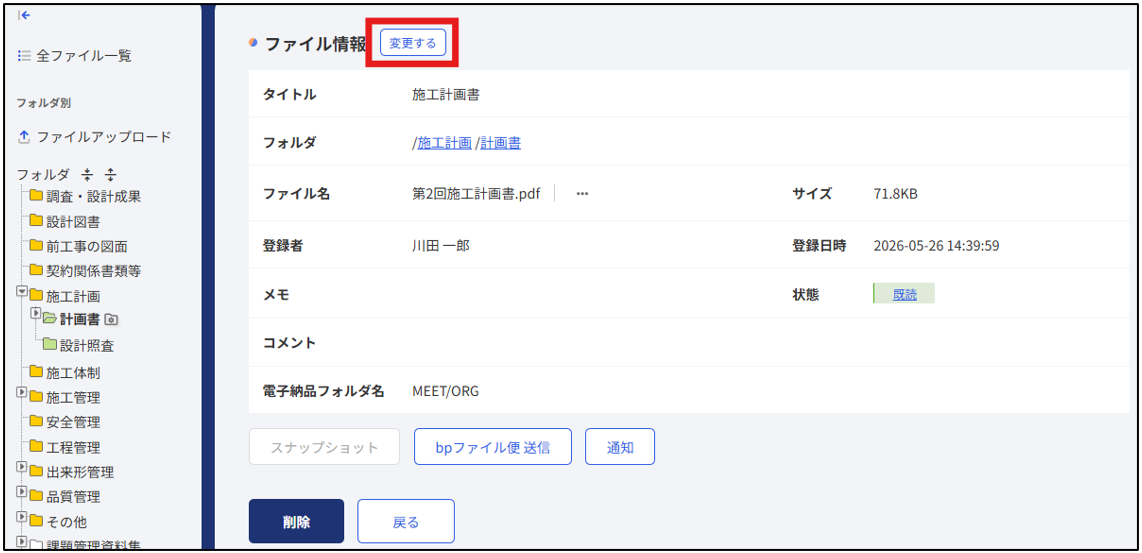Expand the 計画書 subfolder node

pos(36,313)
